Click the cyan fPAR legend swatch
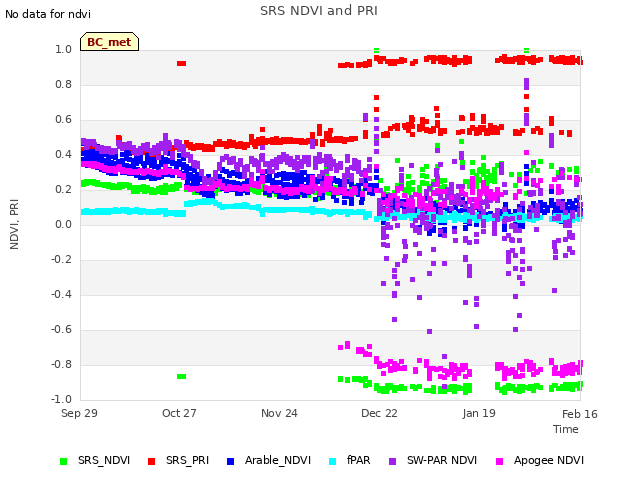The width and height of the screenshot is (640, 480). pyautogui.click(x=333, y=462)
